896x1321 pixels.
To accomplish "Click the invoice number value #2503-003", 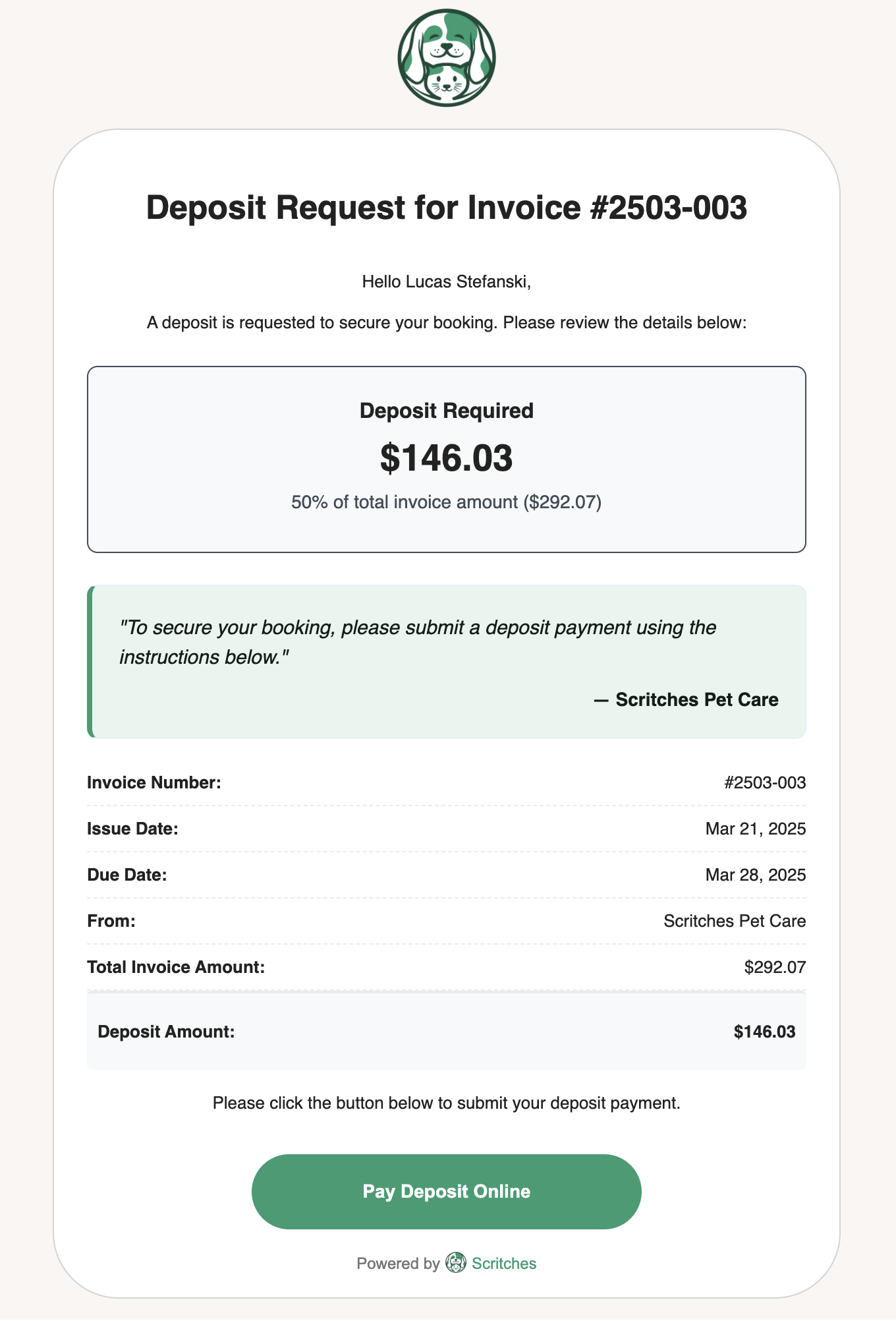I will [x=764, y=782].
